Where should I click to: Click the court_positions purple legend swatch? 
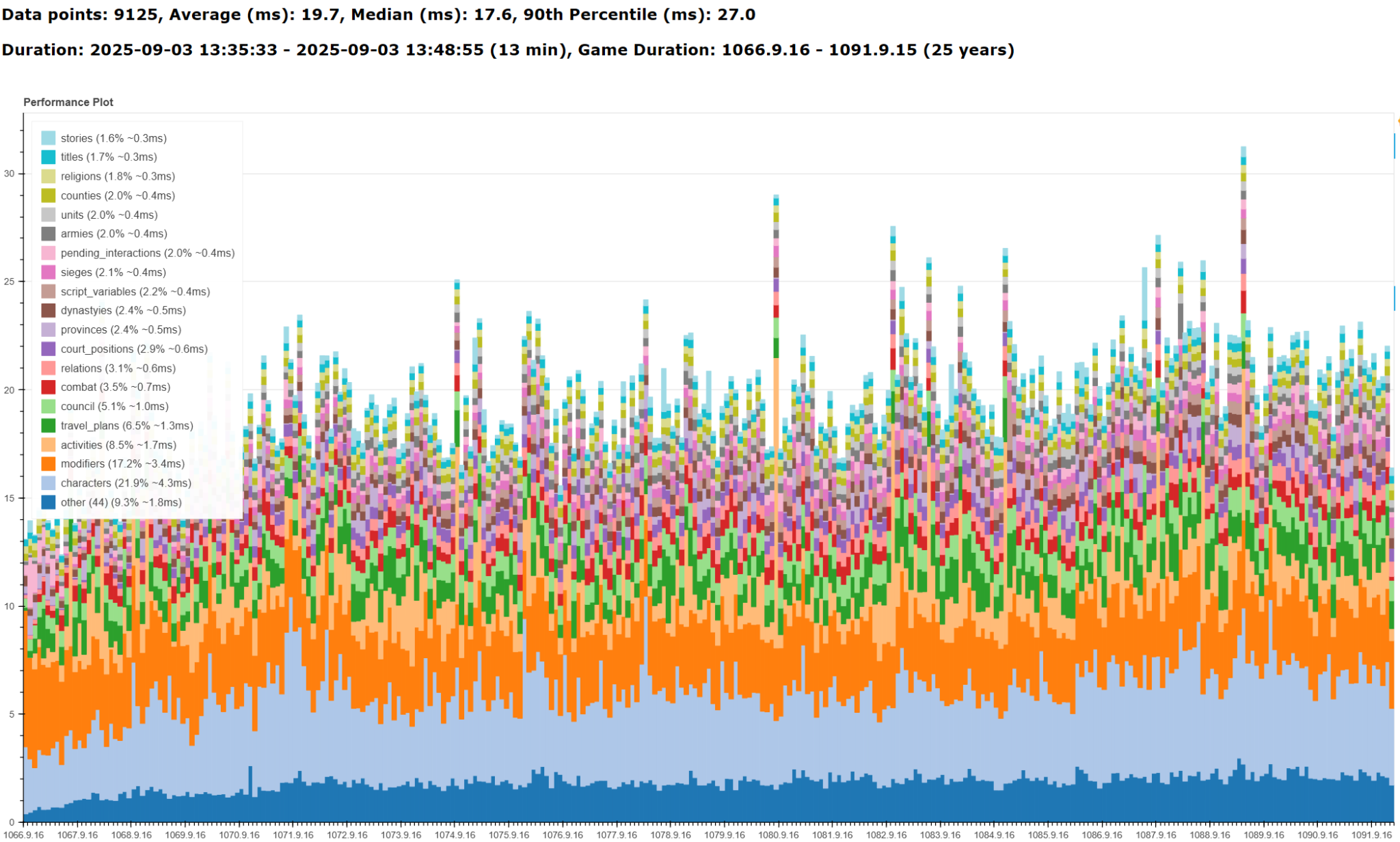[48, 349]
